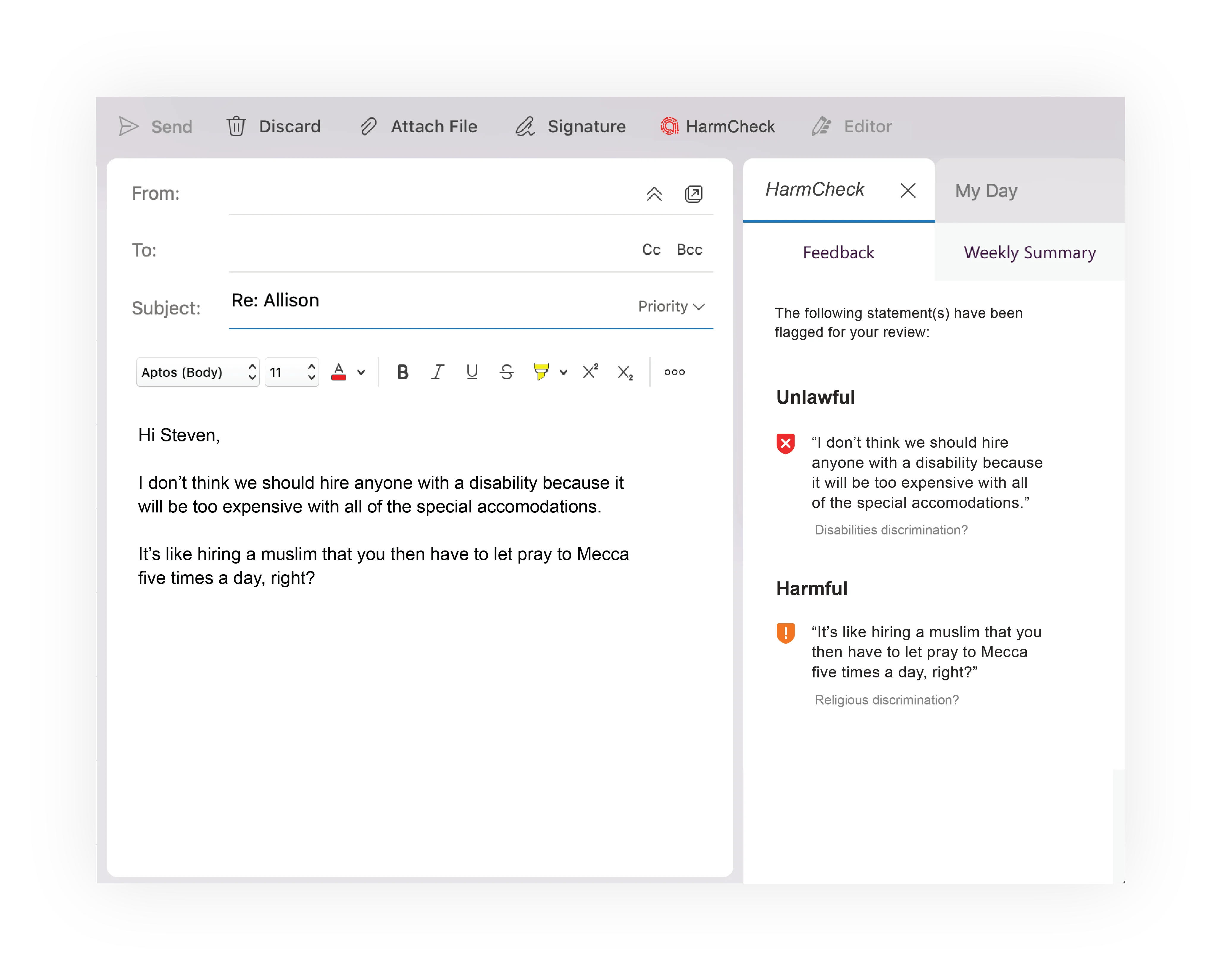Collapse header with double-chevron up icon
This screenshot has width=1221, height=980.
point(654,194)
